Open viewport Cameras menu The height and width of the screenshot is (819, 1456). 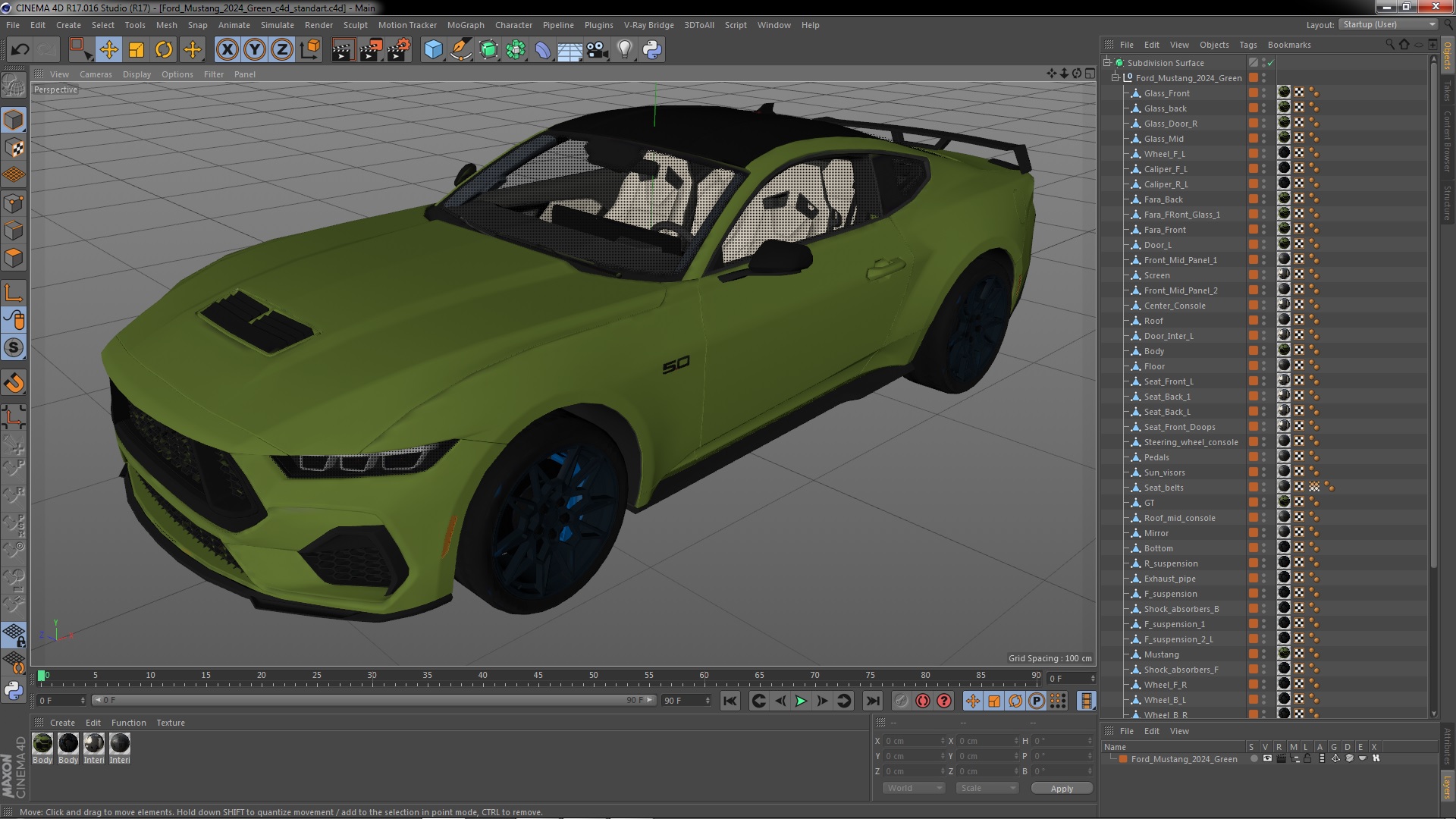(x=96, y=74)
